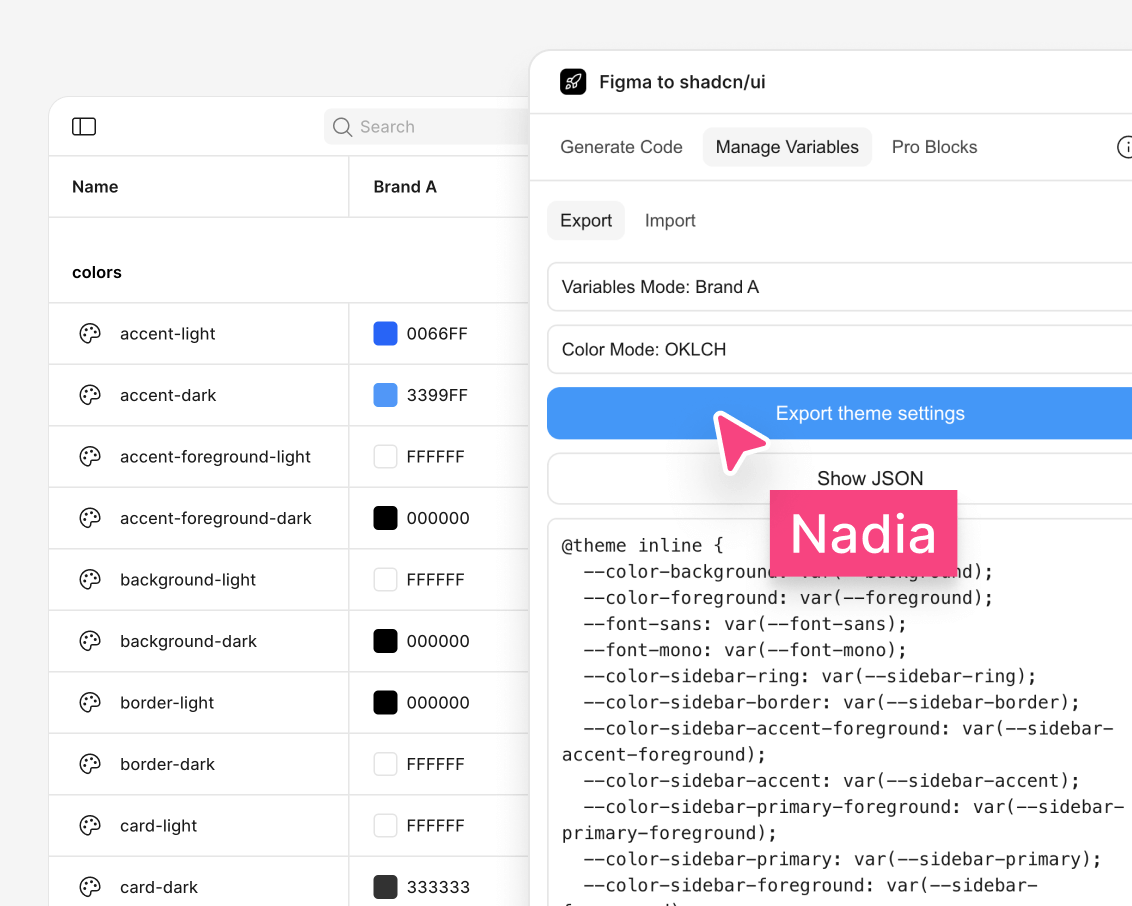Click the palette icon beside border-dark

[x=90, y=764]
